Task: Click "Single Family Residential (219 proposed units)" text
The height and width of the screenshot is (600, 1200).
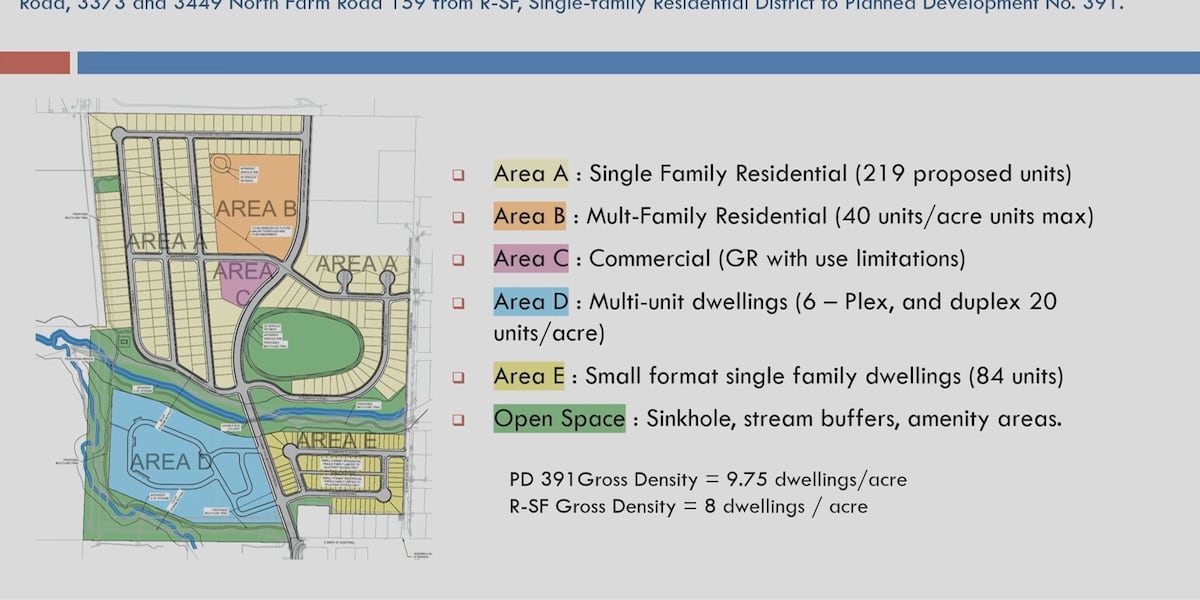Action: click(830, 173)
